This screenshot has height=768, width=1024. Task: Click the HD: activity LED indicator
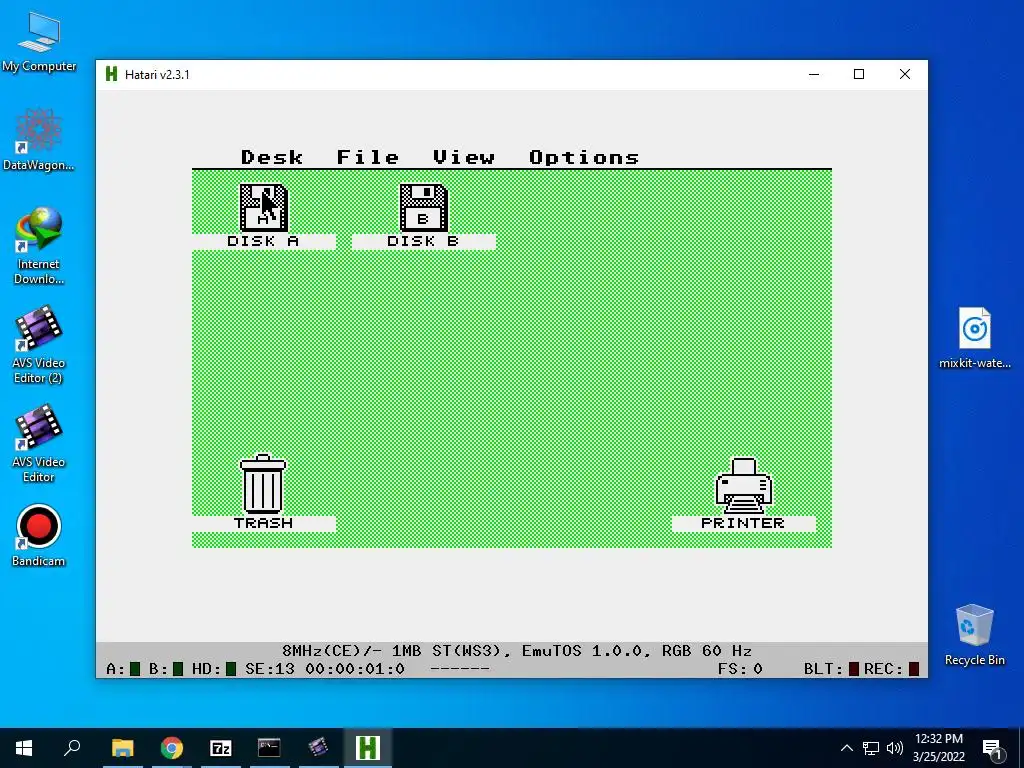point(231,669)
